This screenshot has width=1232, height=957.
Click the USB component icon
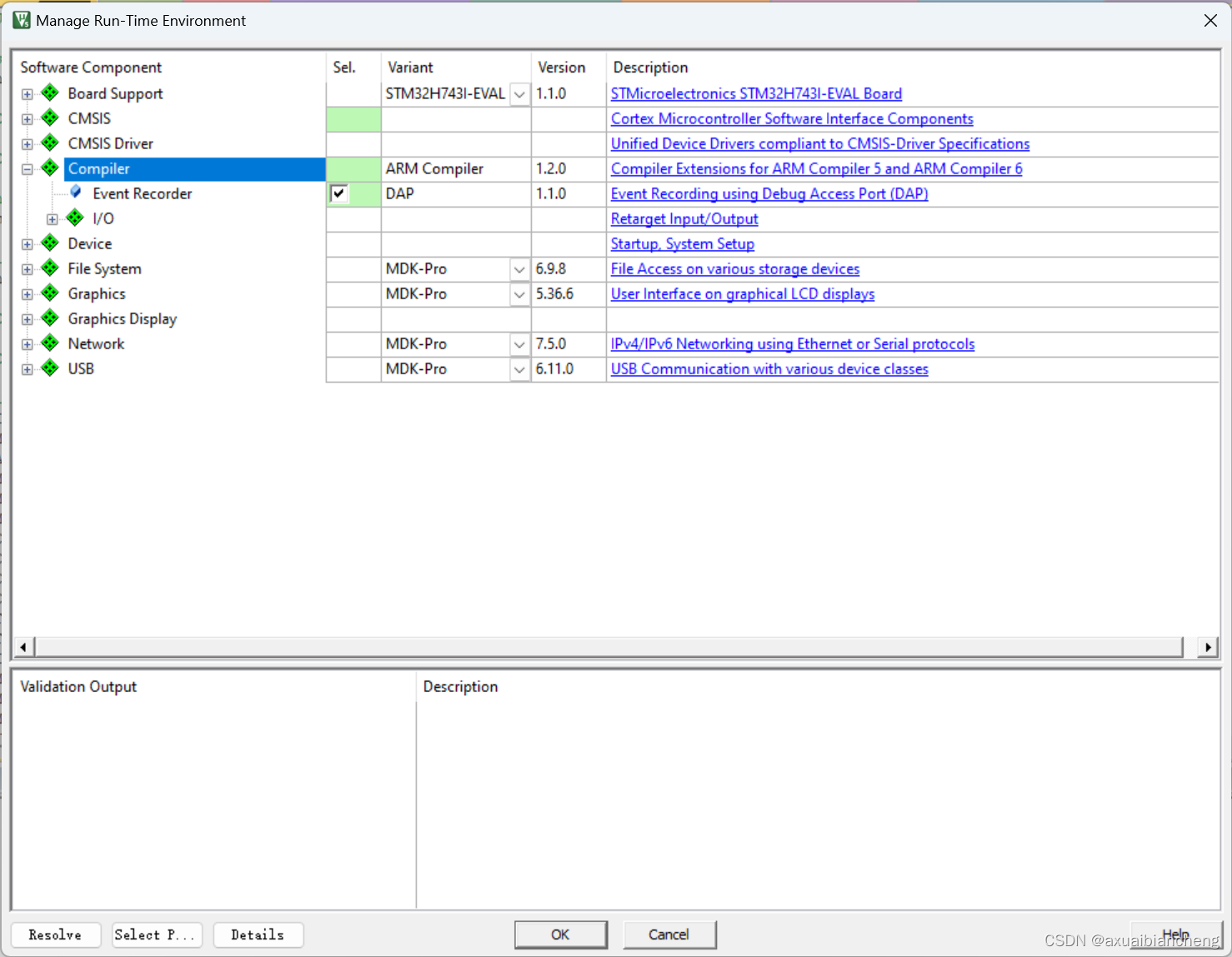point(50,368)
